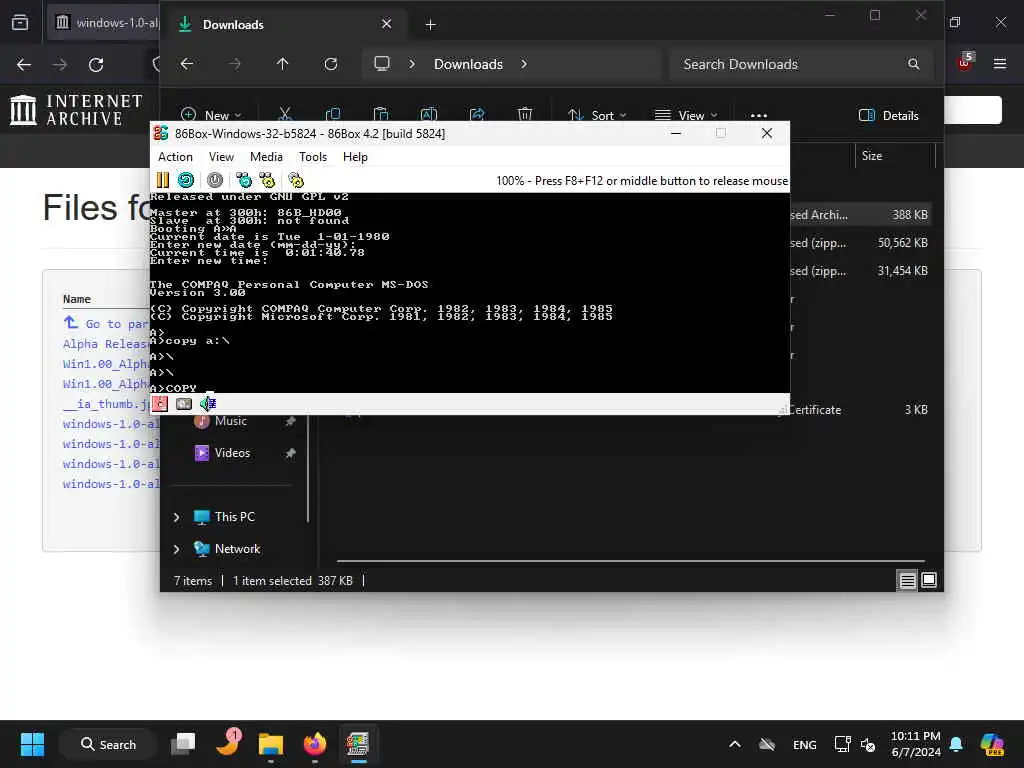Open Firefox from the taskbar

coord(315,744)
